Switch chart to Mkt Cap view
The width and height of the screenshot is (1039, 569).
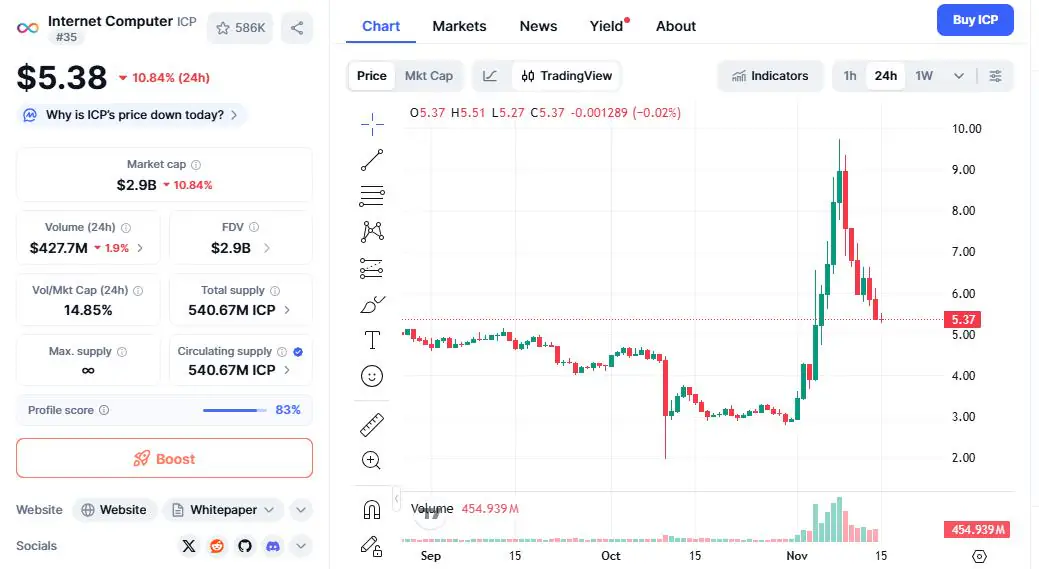428,76
